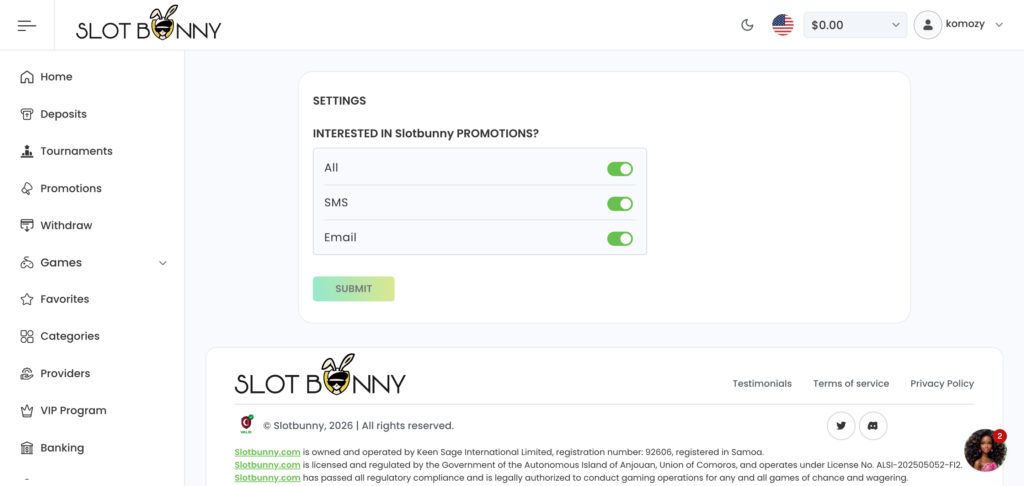
Task: Click the Deposits icon in the sidebar
Action: [27, 114]
